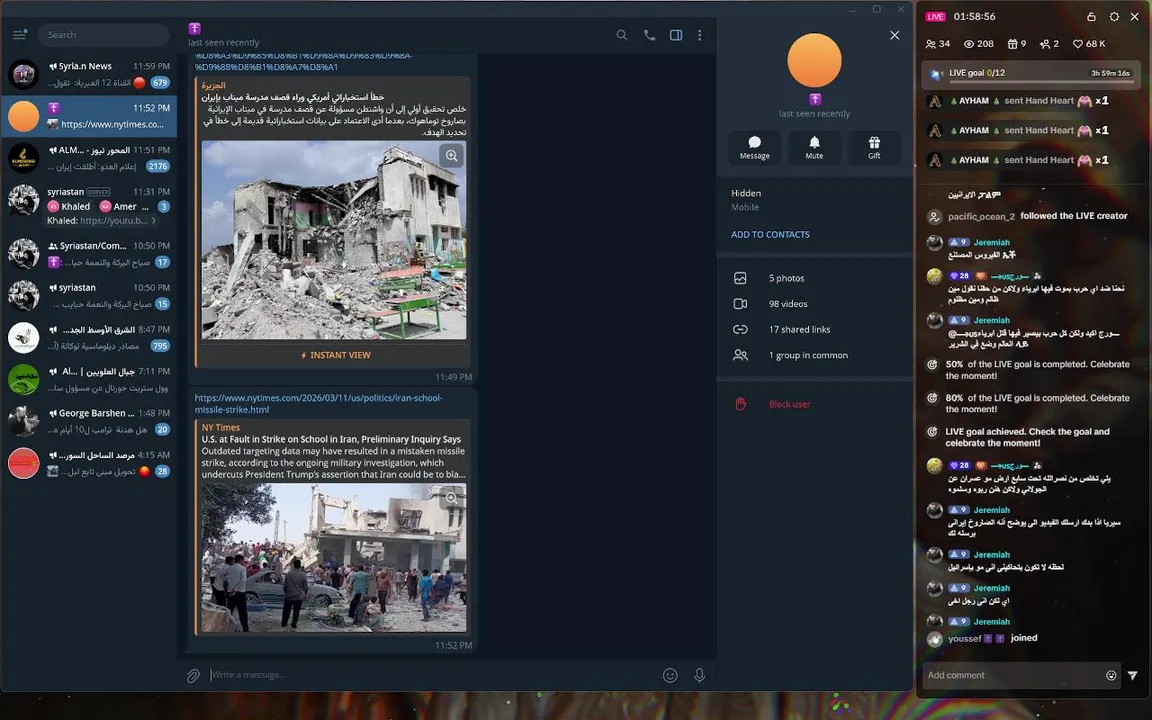
Task: Open the 17 shared links list
Action: tap(815, 329)
